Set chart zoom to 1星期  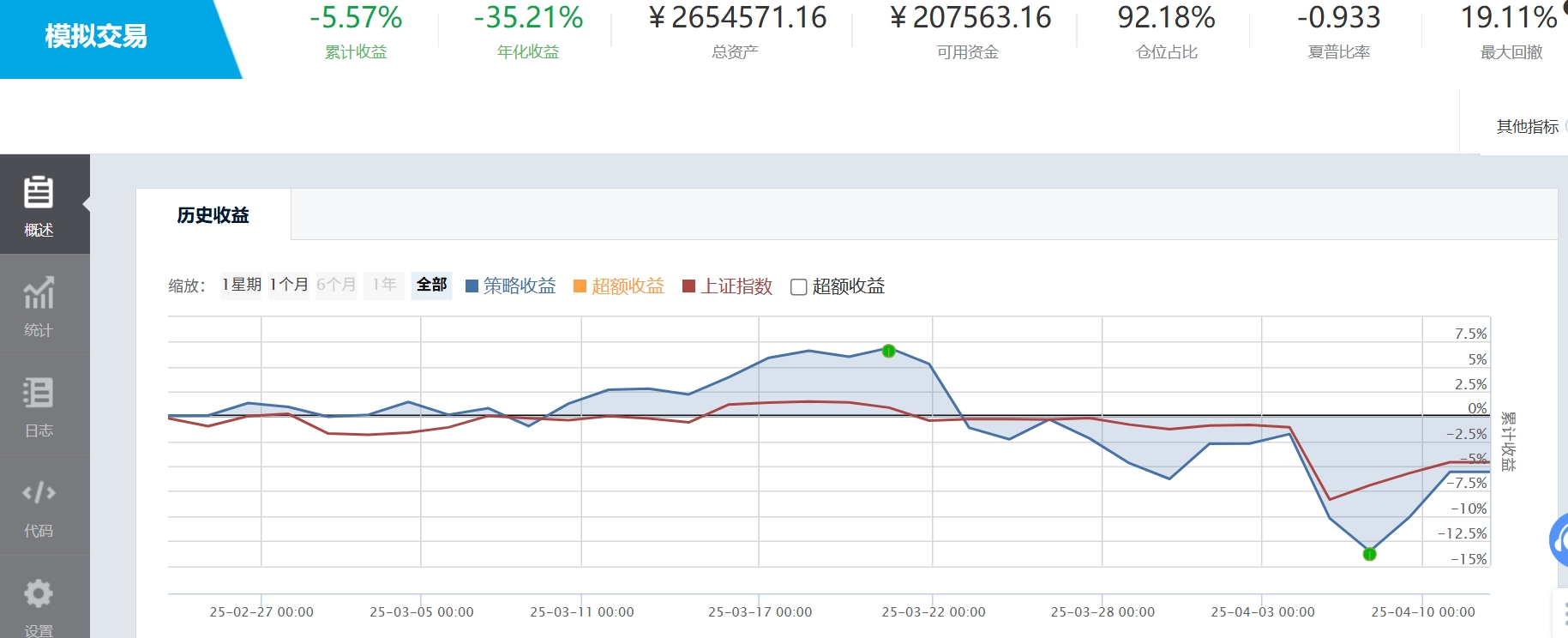241,285
